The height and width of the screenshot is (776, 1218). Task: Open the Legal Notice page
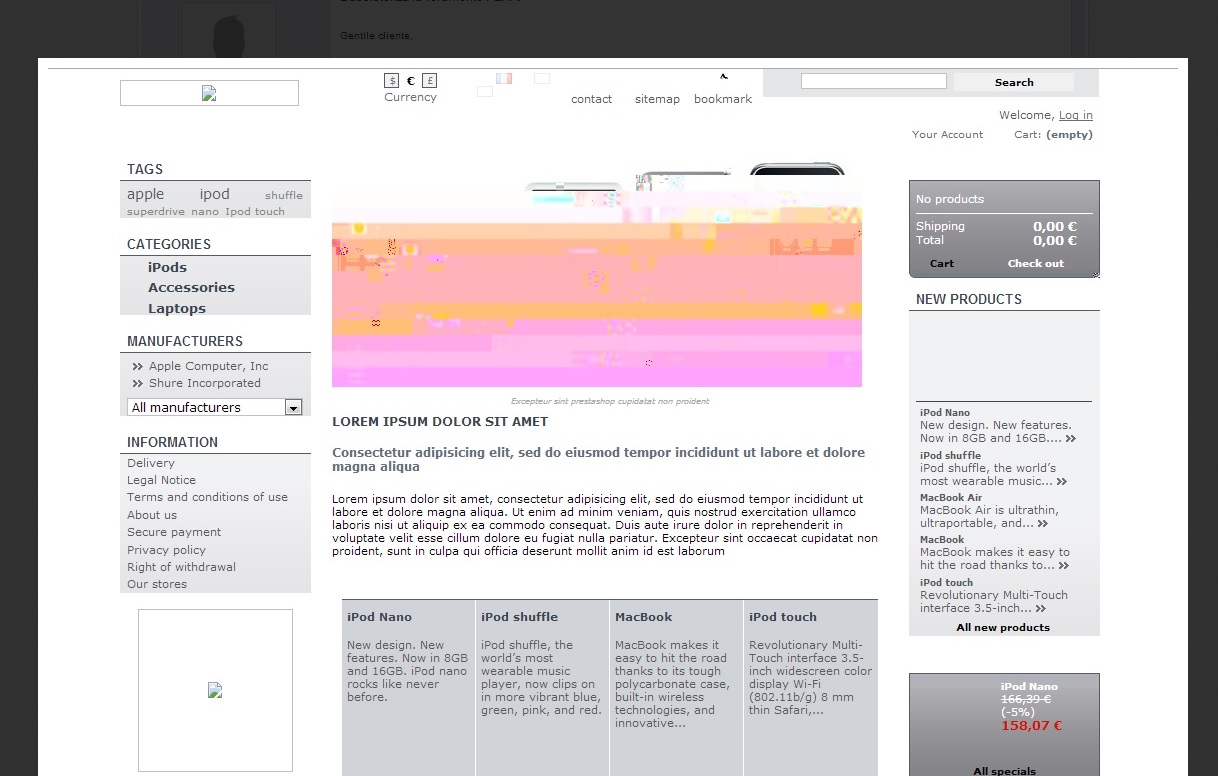tap(161, 480)
